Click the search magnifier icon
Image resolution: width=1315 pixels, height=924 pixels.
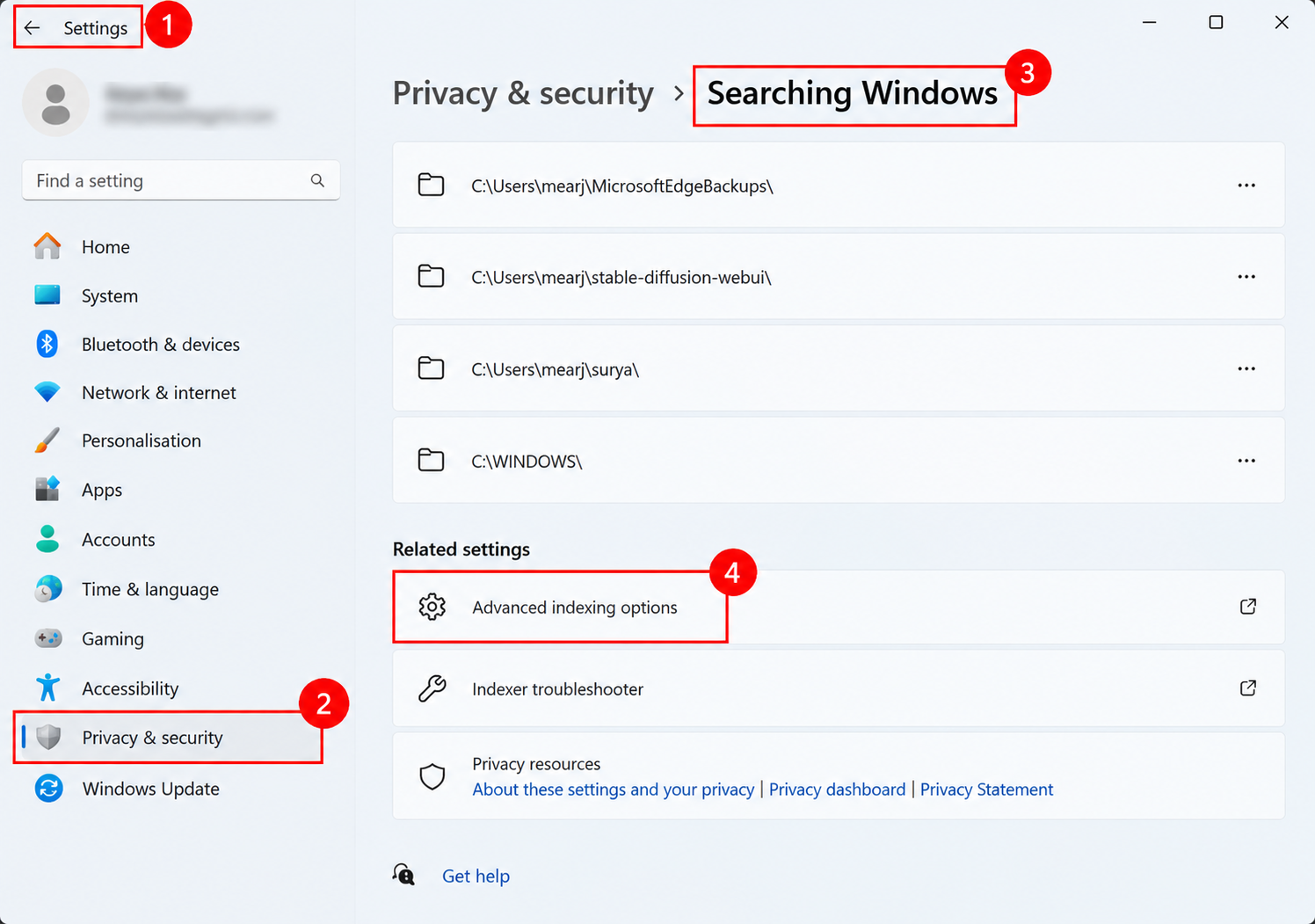317,180
